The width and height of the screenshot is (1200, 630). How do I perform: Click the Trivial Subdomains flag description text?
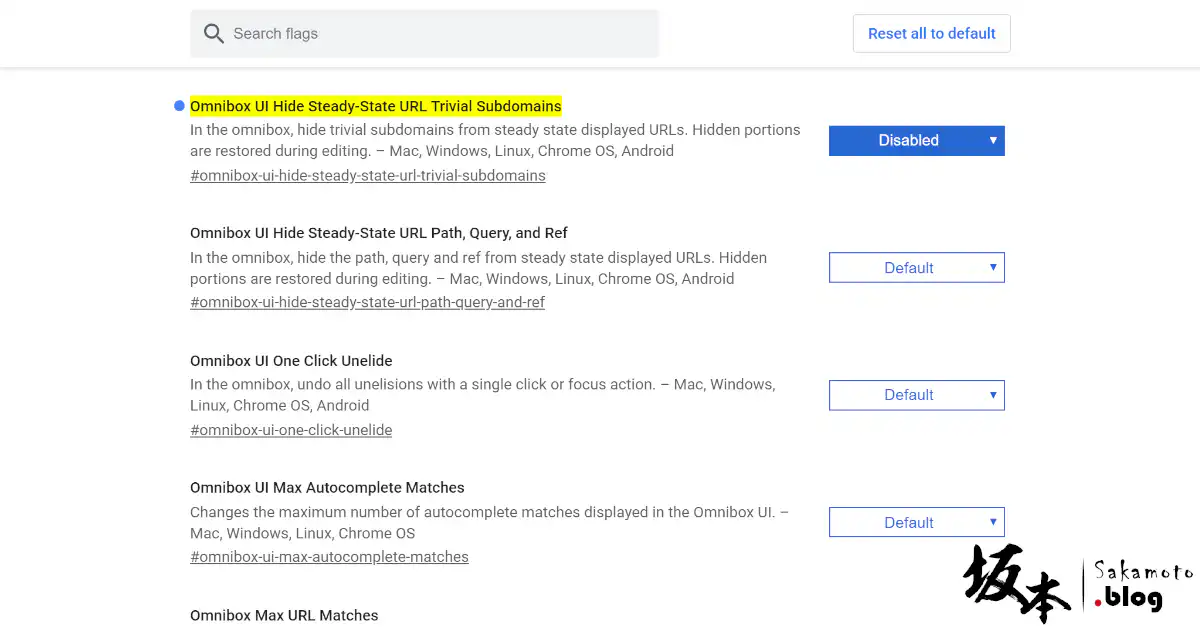(494, 140)
